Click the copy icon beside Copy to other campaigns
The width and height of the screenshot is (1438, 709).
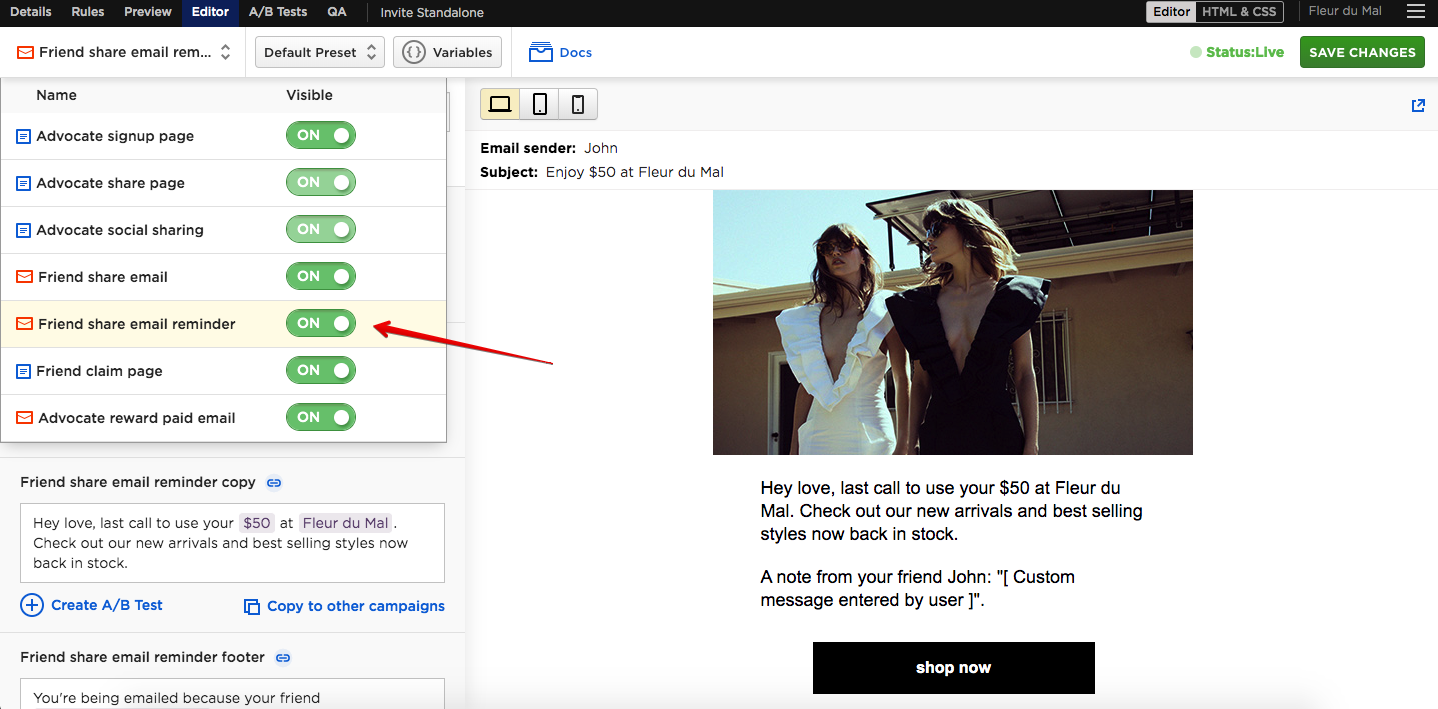coord(252,606)
